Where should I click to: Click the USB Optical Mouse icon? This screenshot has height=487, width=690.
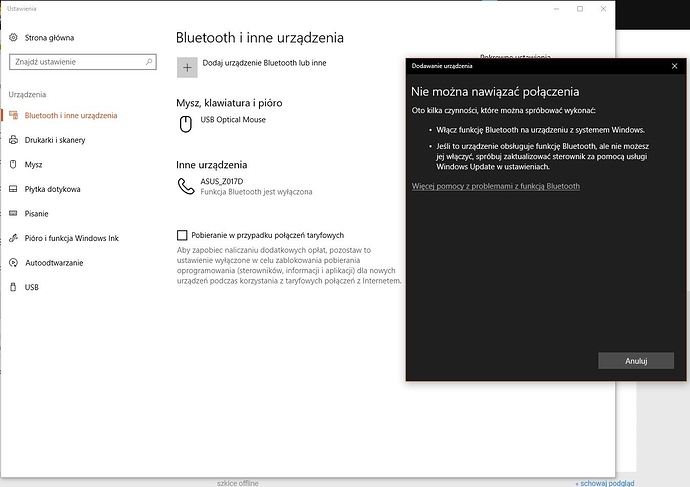(x=186, y=125)
